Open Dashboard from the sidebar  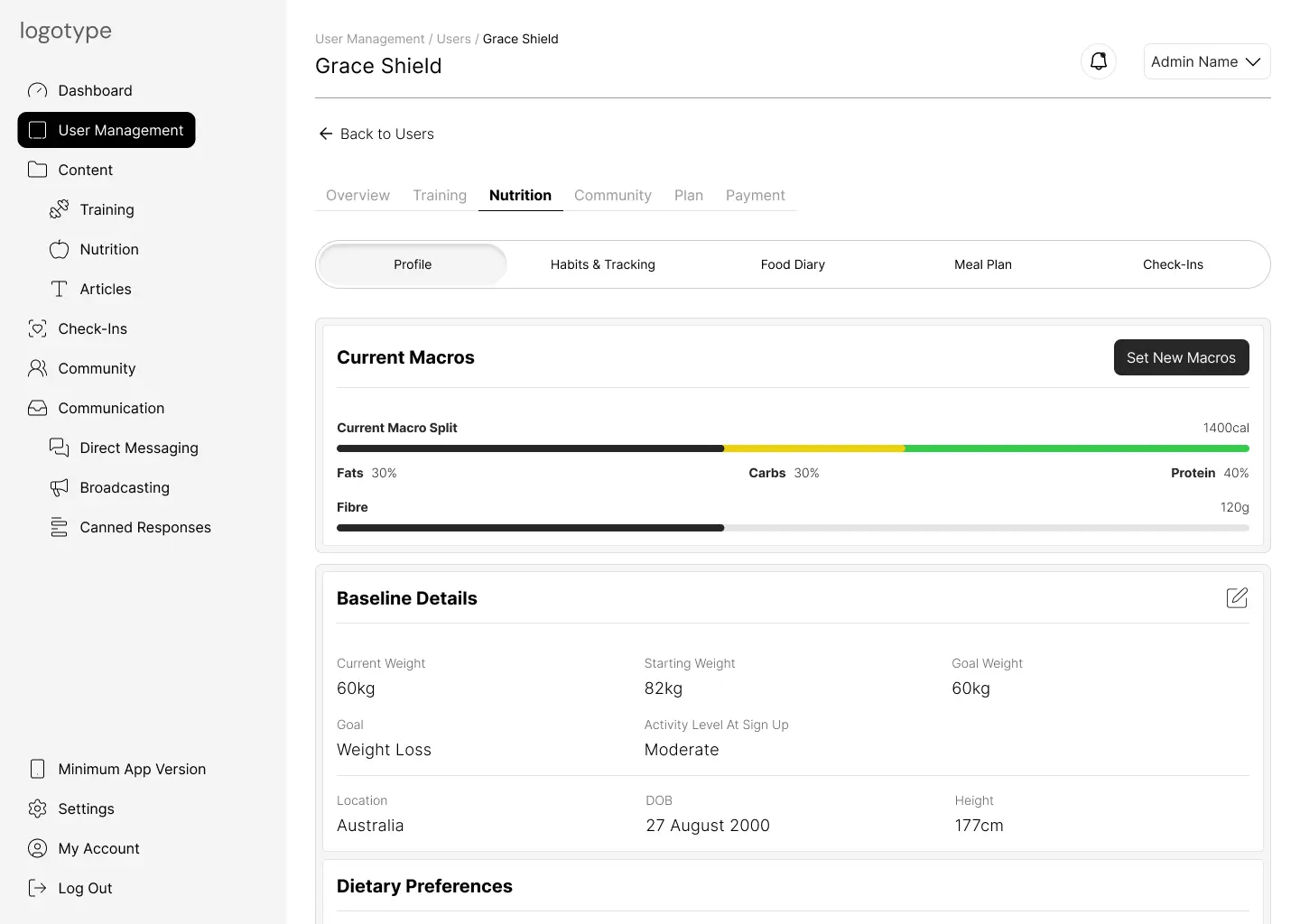[x=95, y=90]
